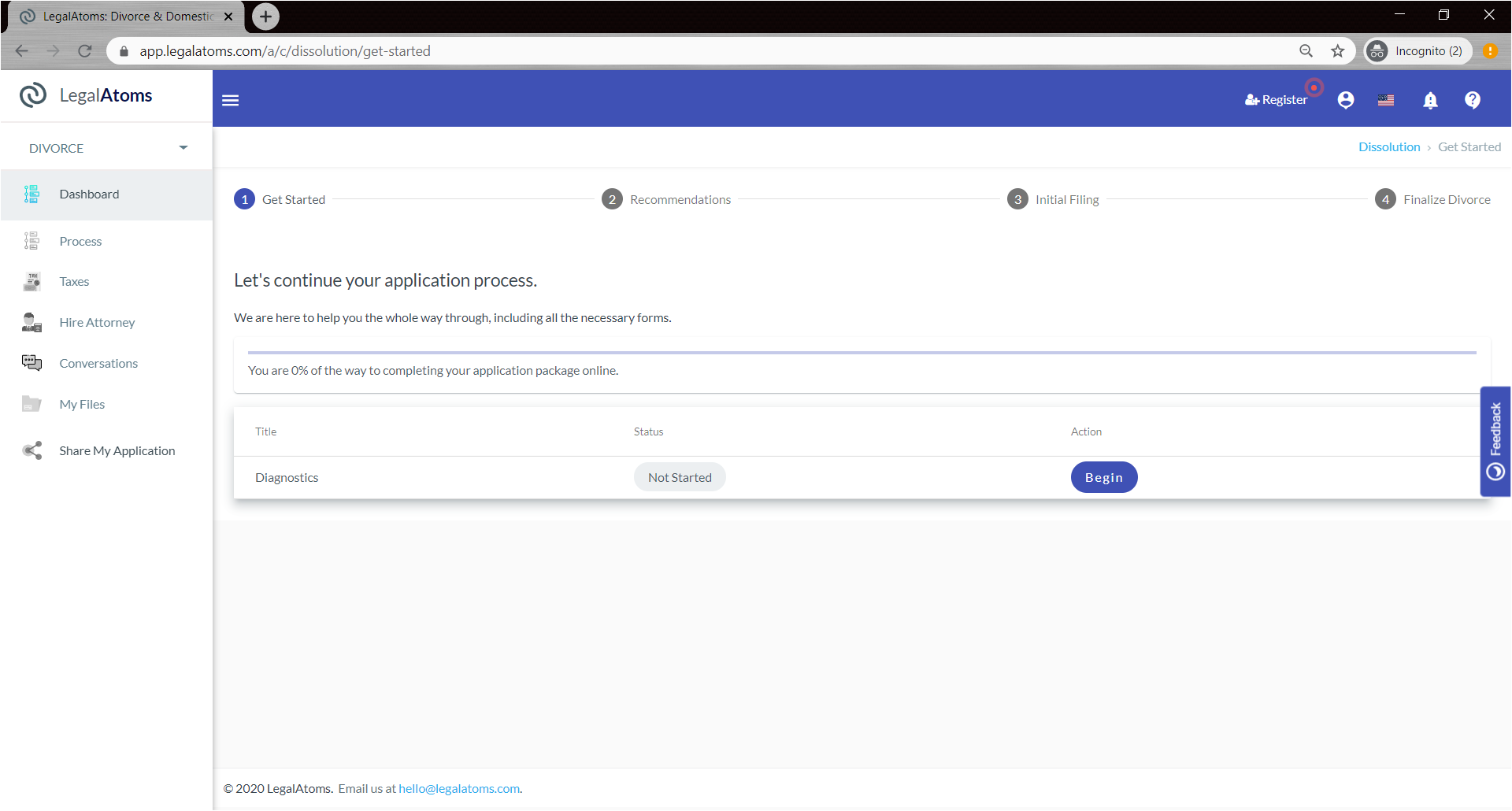Open the Dashboard menu item

(106, 194)
